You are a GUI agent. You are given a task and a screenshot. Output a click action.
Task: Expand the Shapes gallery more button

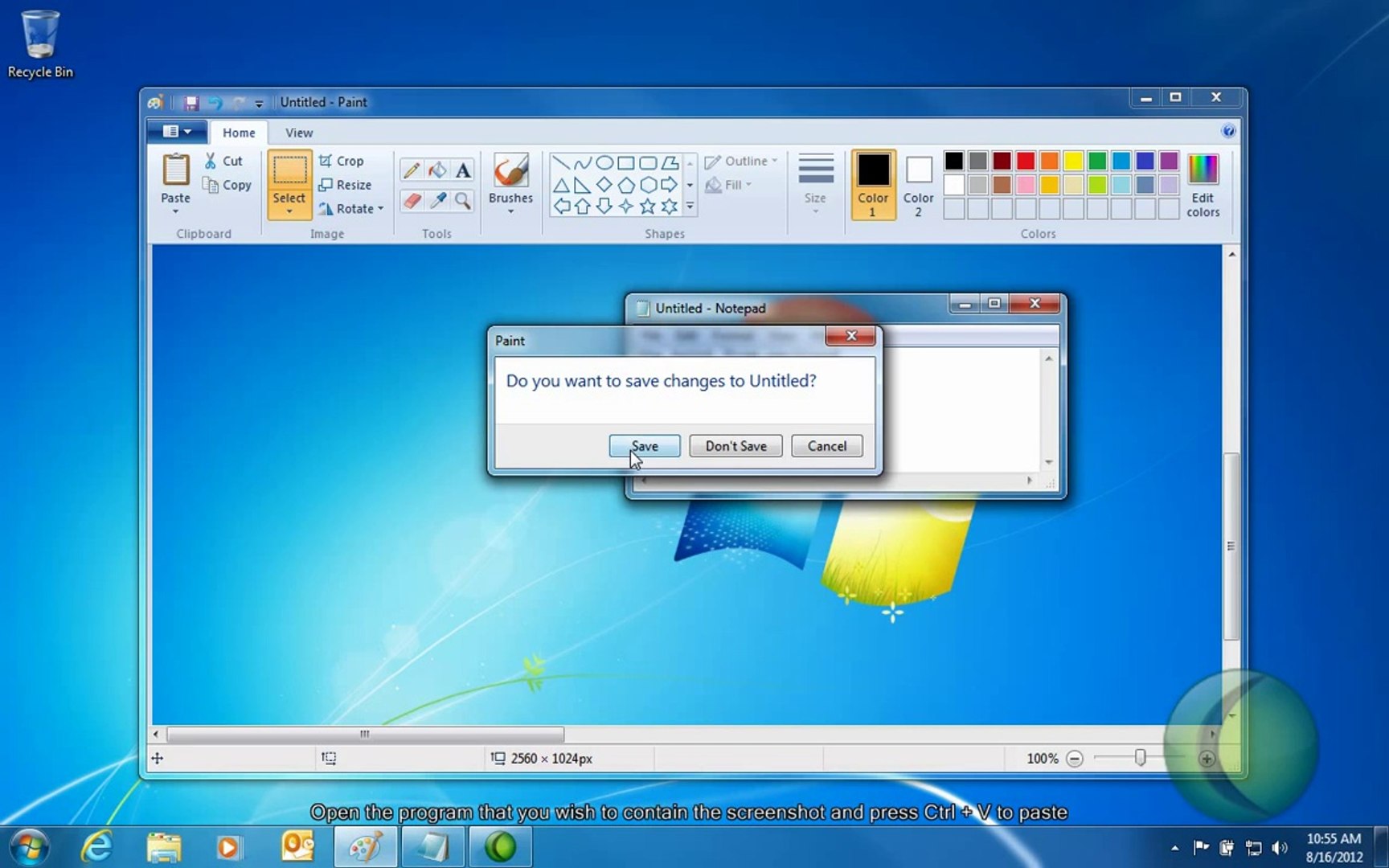690,207
